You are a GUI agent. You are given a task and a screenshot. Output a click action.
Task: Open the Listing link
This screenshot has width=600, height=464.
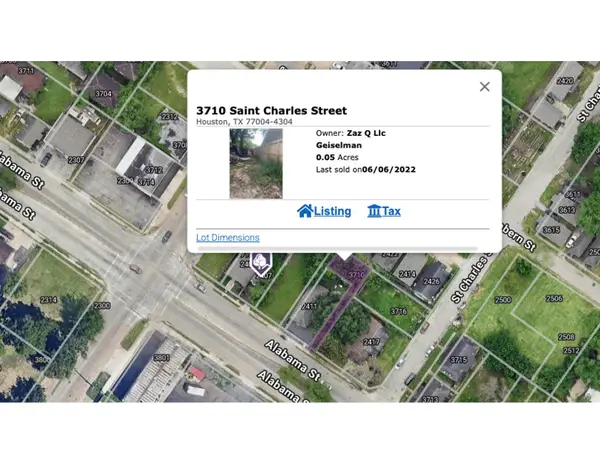tap(332, 212)
